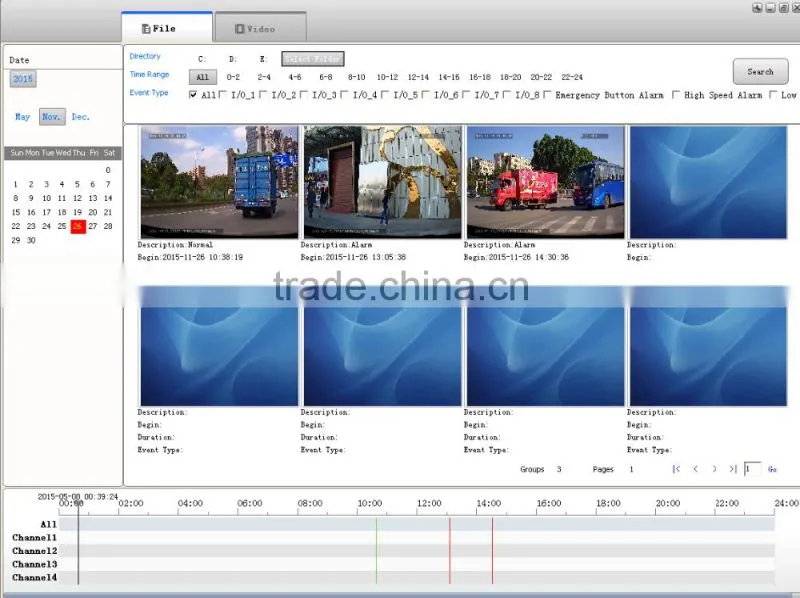Select highlighted day 26 in calendar
Screen dimensions: 800x598
[x=78, y=227]
